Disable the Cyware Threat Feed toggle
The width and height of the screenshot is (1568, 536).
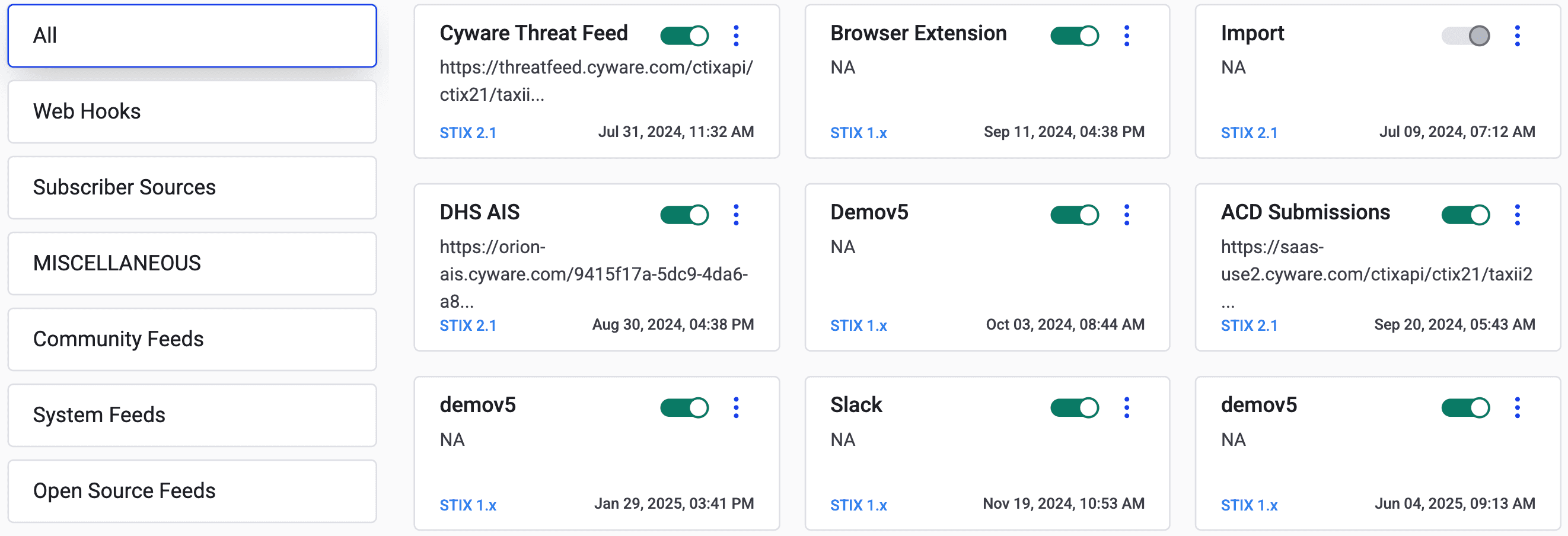pyautogui.click(x=684, y=36)
